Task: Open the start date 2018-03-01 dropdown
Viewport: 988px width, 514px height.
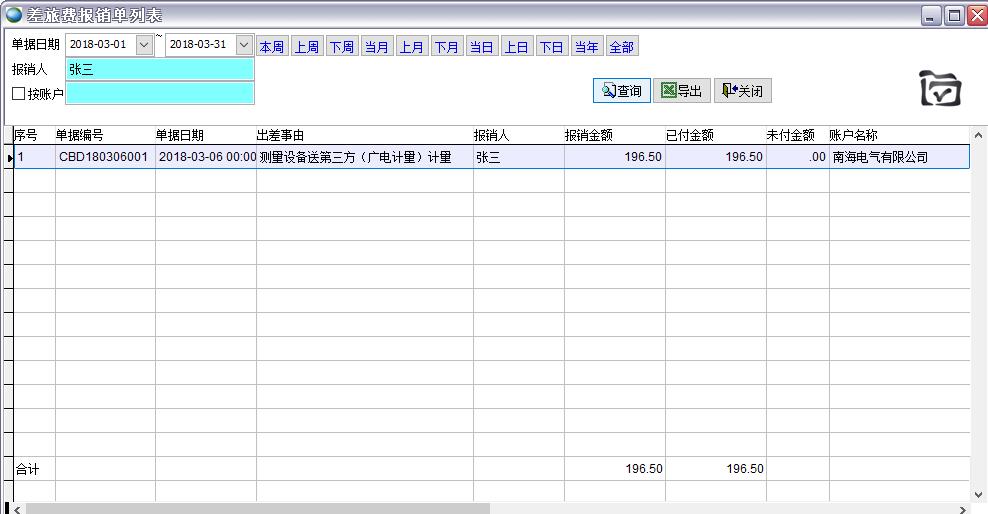Action: [144, 46]
